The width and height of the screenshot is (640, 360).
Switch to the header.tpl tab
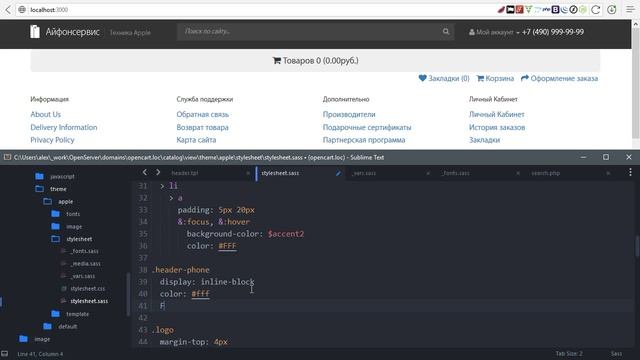(x=184, y=173)
